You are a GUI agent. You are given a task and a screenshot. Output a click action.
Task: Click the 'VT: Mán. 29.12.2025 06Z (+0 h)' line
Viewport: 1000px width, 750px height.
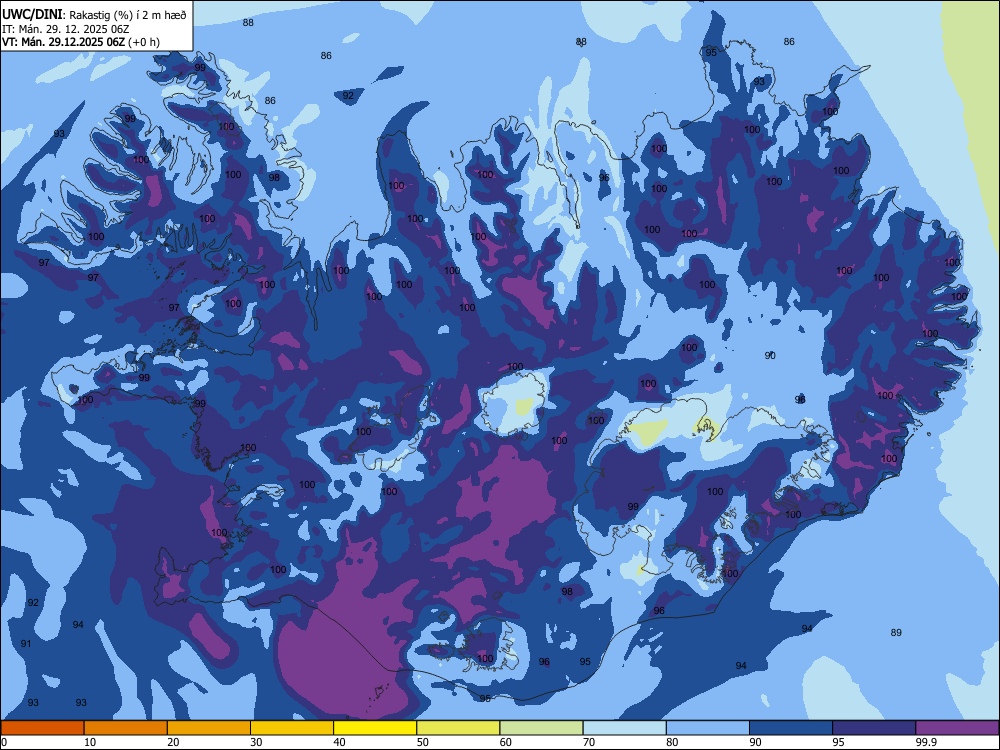[x=81, y=42]
